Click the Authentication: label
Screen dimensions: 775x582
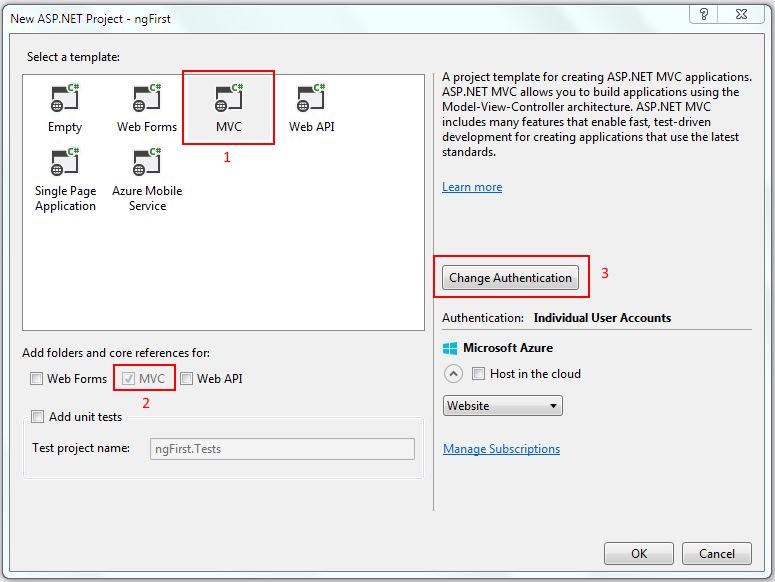pos(483,318)
